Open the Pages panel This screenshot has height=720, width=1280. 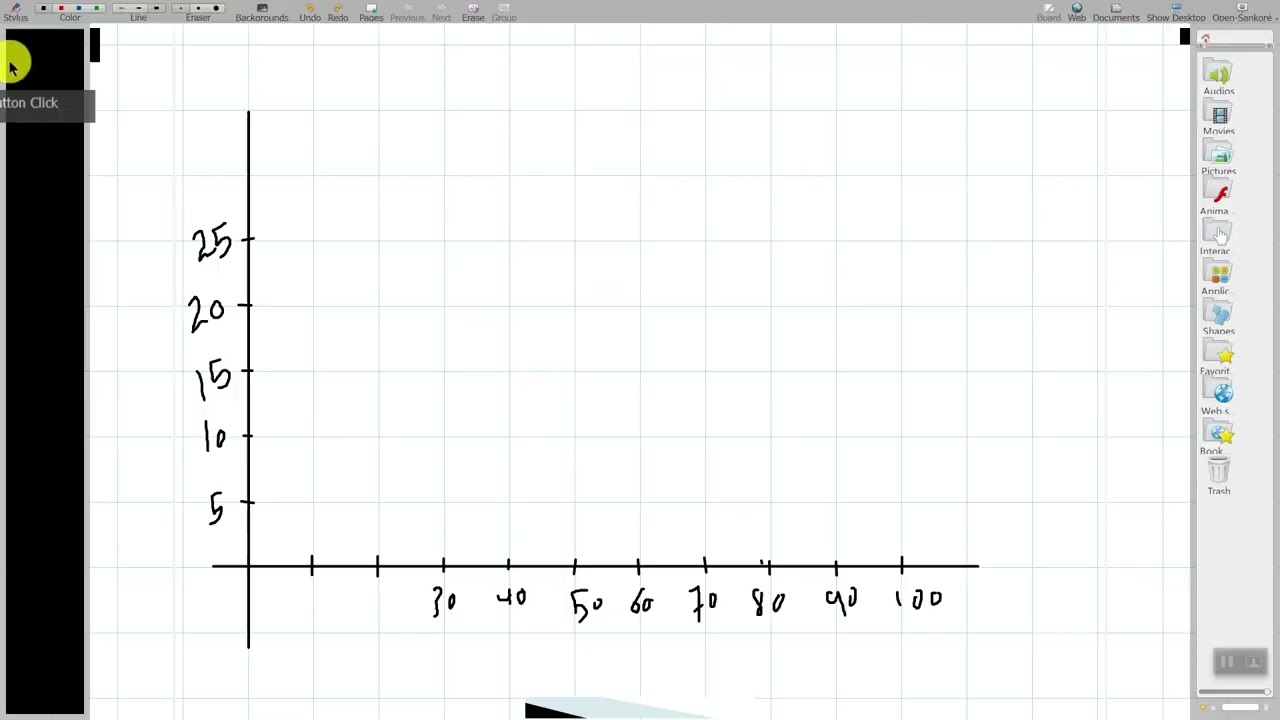pyautogui.click(x=371, y=12)
